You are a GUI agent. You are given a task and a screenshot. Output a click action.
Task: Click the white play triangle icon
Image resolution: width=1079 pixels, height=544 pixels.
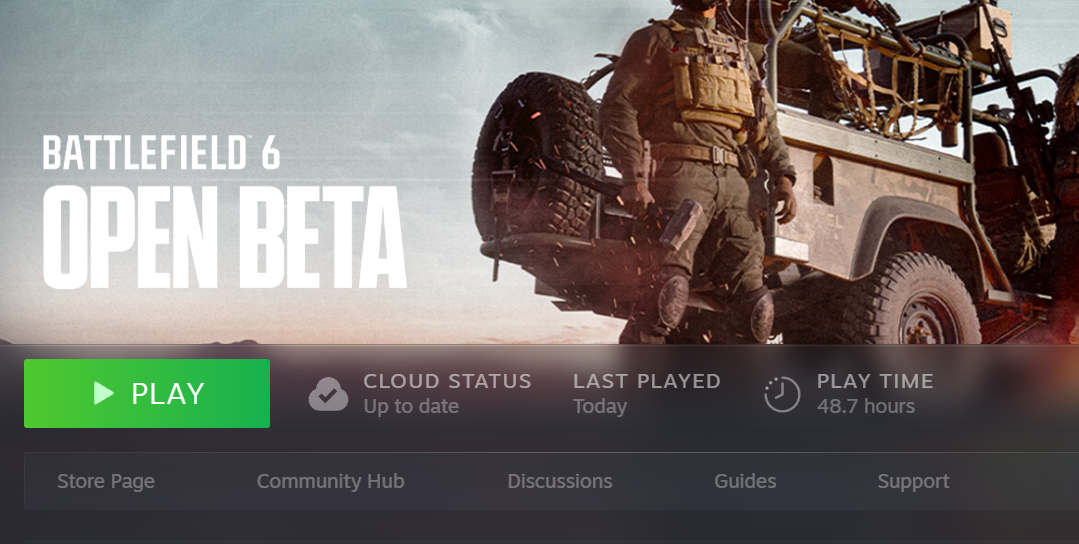pyautogui.click(x=104, y=393)
